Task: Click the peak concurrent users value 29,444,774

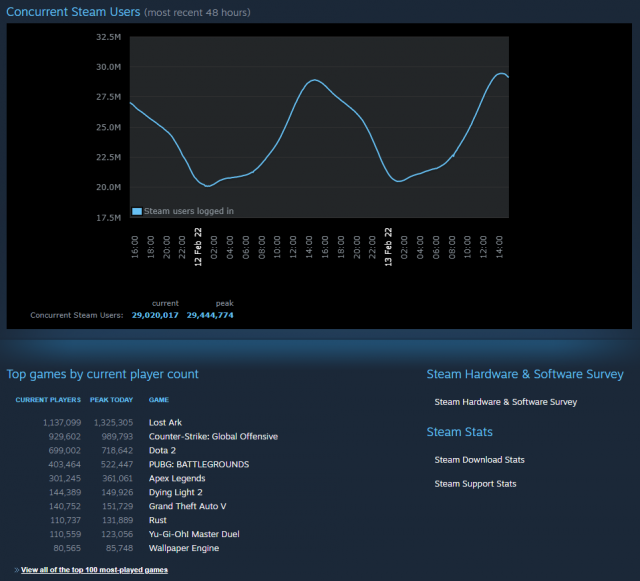Action: pyautogui.click(x=210, y=315)
